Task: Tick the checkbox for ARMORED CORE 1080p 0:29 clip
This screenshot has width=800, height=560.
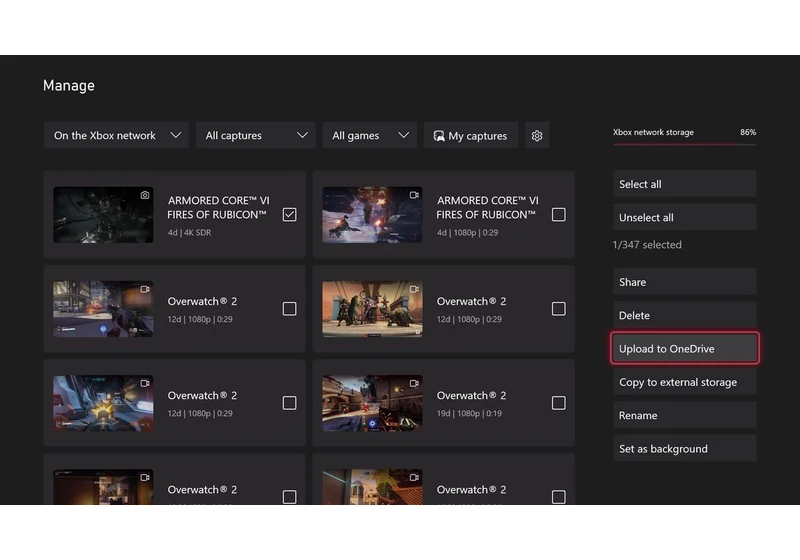Action: click(x=559, y=215)
